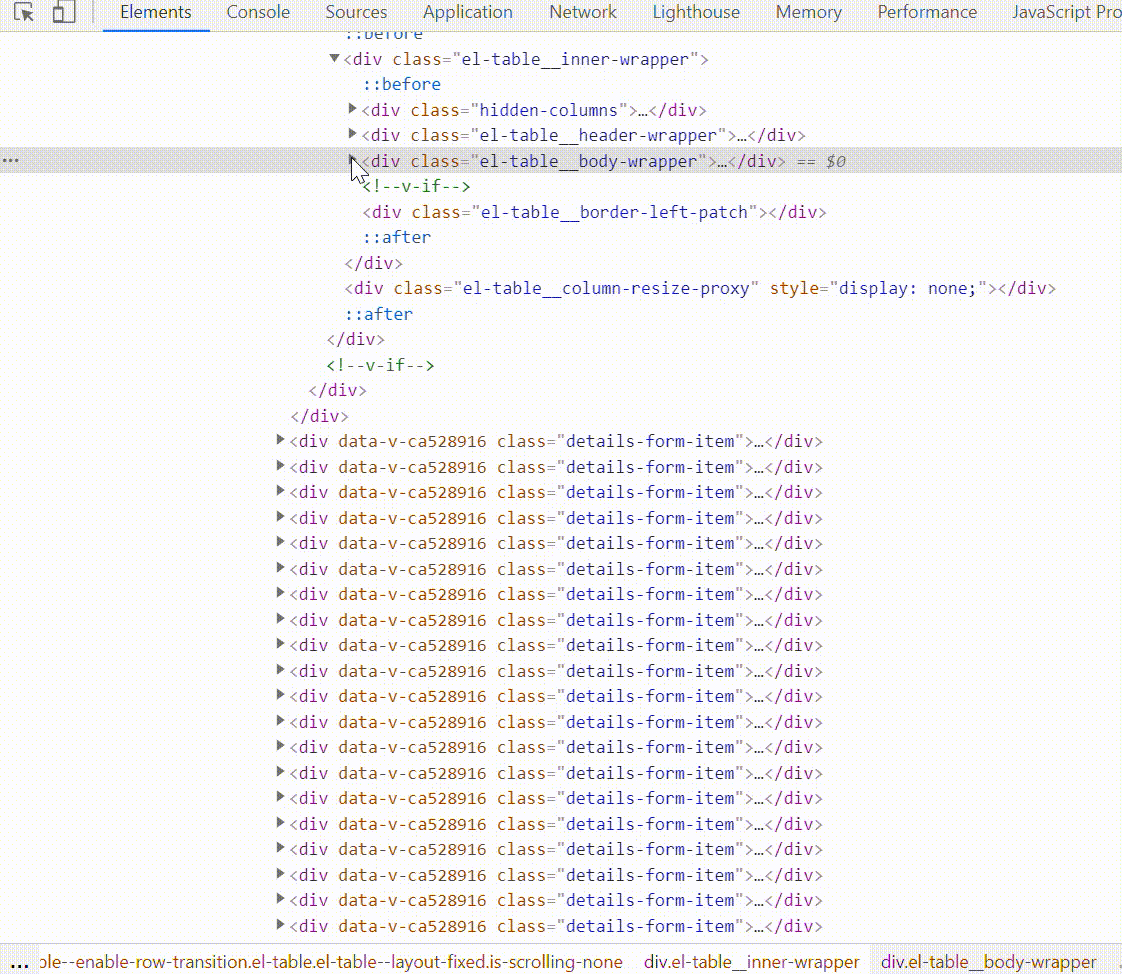Image resolution: width=1122 pixels, height=974 pixels.
Task: Open the Lighthouse tab
Action: click(x=695, y=13)
